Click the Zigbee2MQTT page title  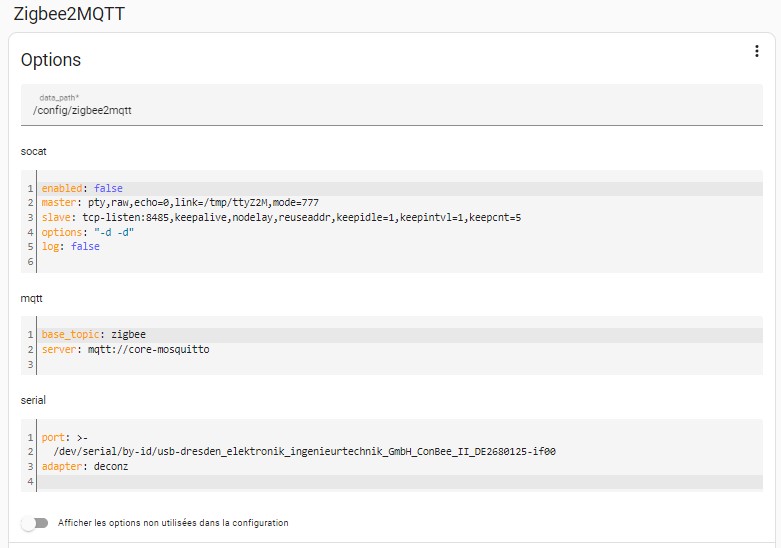pos(69,14)
